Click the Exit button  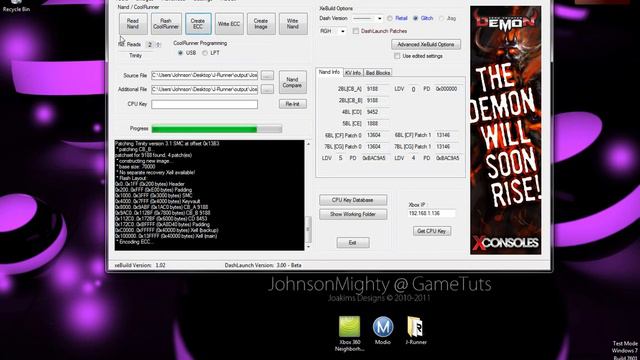point(353,242)
